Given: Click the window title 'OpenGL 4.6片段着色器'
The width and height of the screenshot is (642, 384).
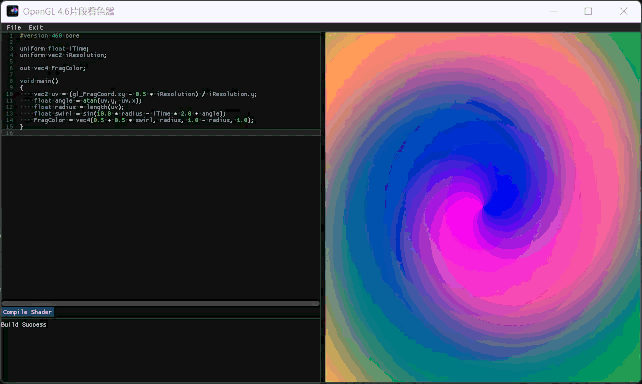Looking at the screenshot, I should pyautogui.click(x=68, y=11).
